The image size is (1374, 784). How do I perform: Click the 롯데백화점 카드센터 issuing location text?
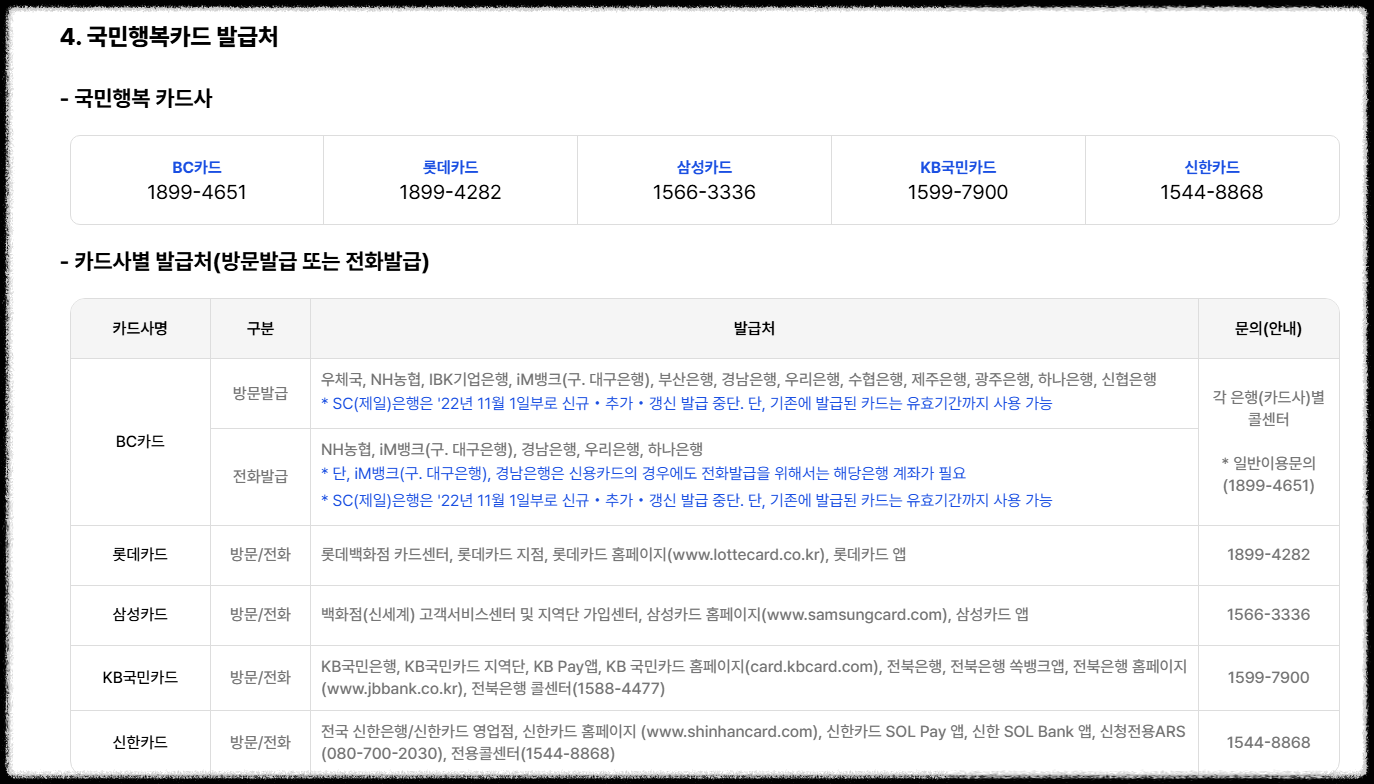[x=613, y=554]
